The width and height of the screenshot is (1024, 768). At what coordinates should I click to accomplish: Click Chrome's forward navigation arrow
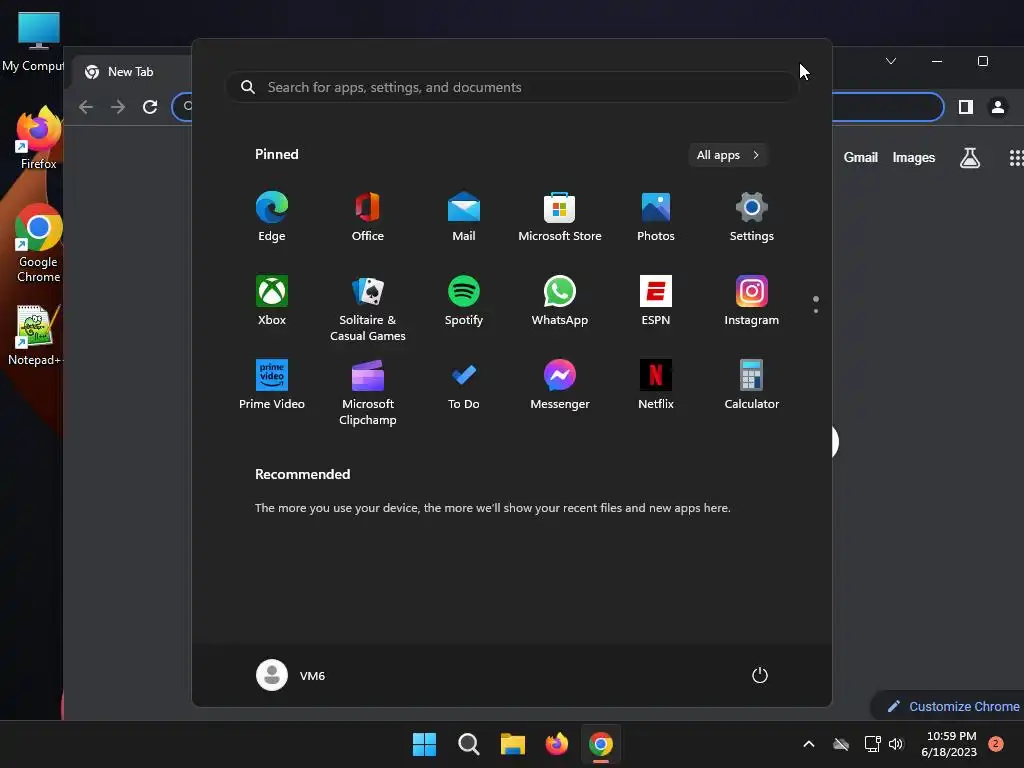118,107
